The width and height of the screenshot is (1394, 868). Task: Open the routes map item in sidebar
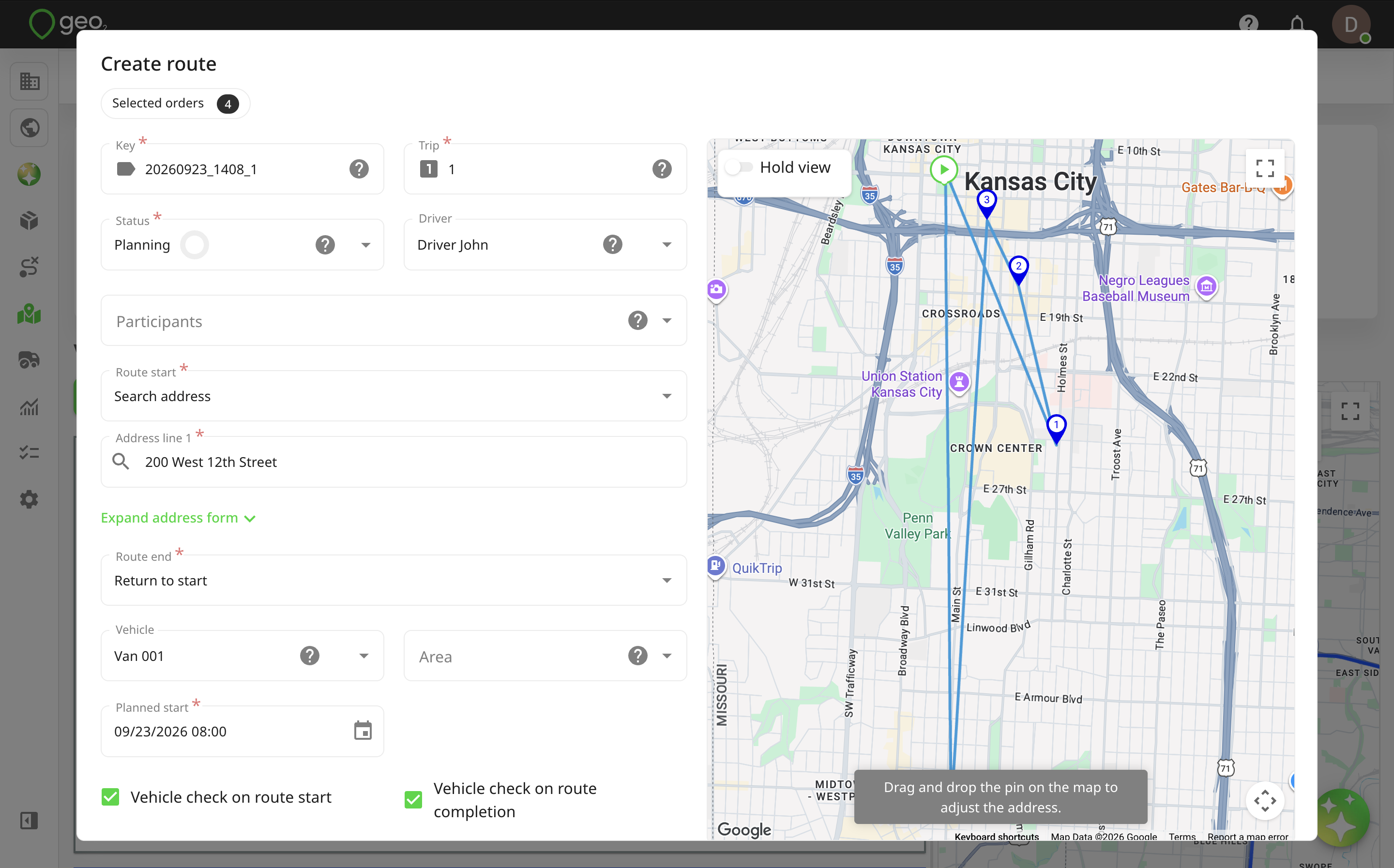(29, 314)
